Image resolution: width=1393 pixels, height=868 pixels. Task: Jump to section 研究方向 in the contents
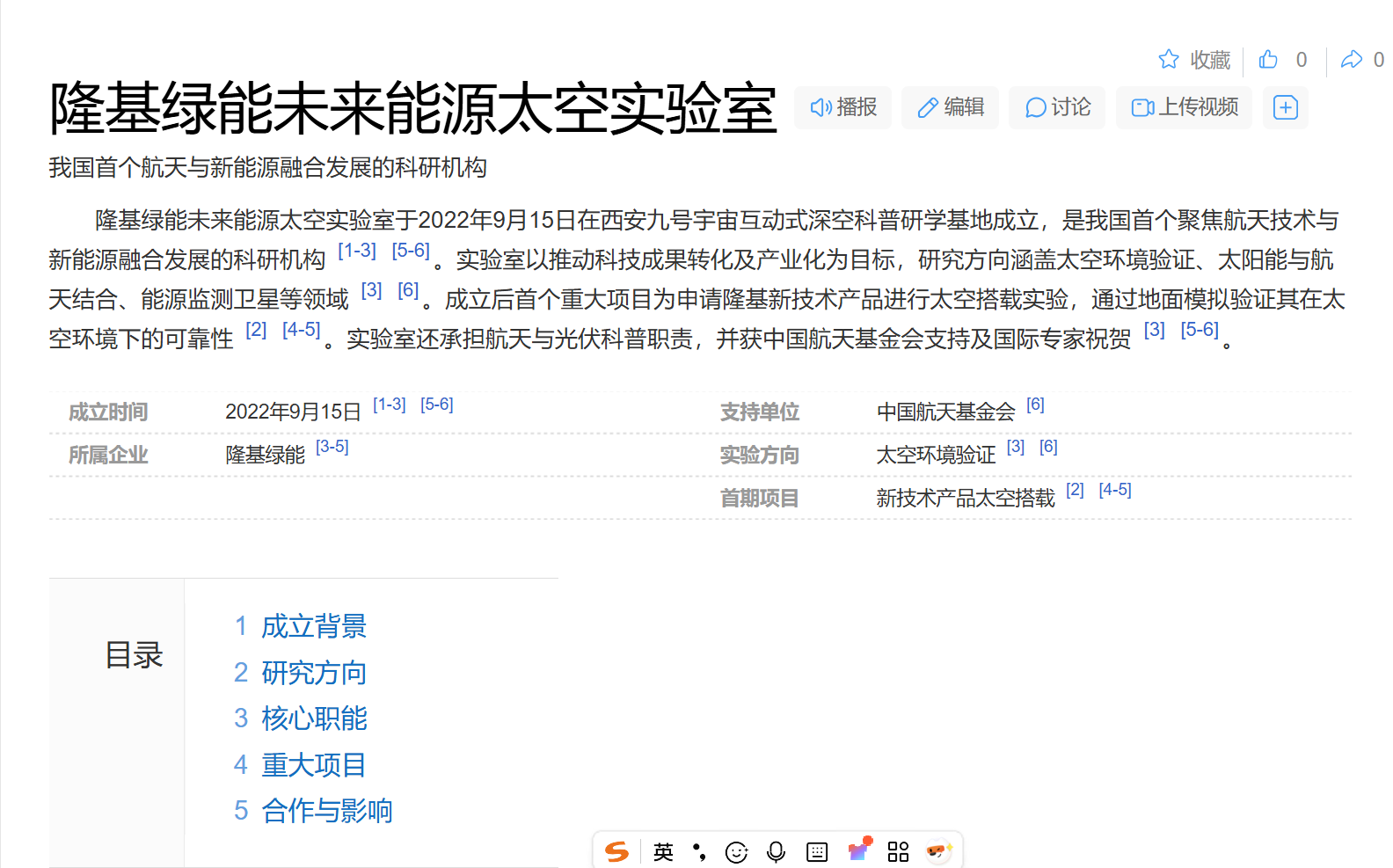coord(314,673)
